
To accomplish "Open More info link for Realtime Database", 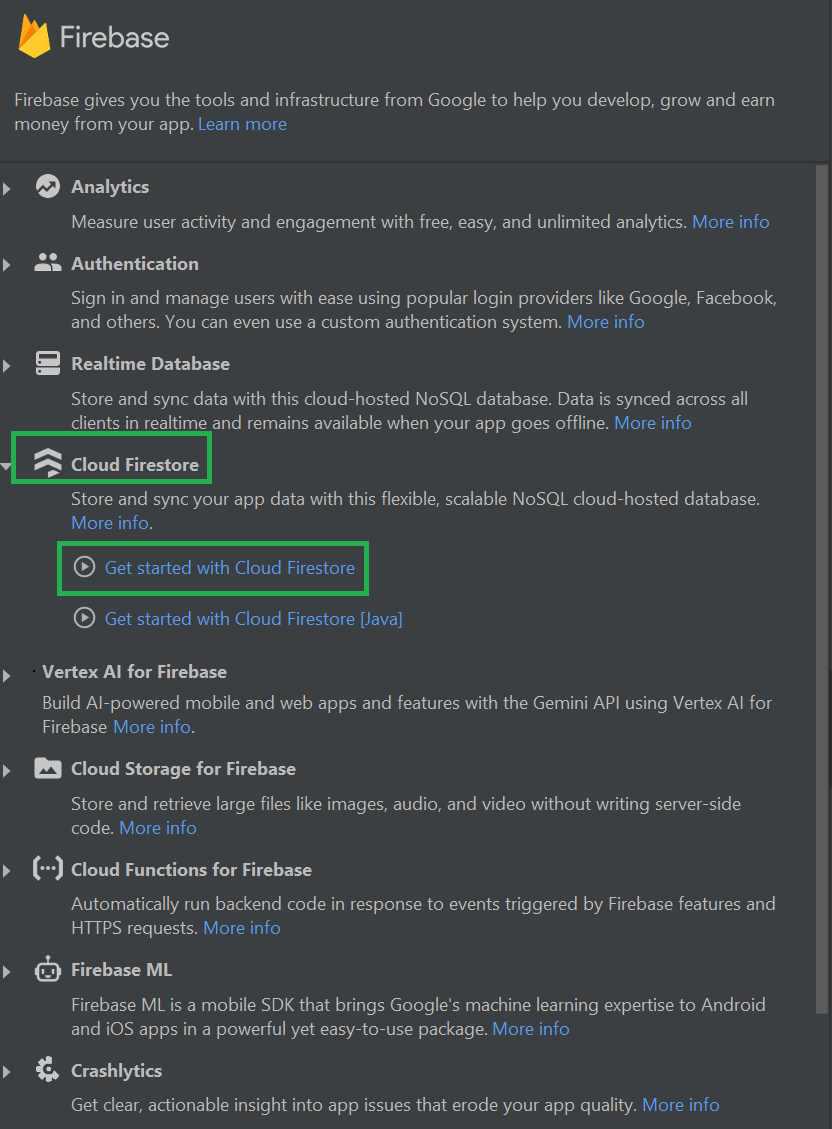I will point(652,423).
